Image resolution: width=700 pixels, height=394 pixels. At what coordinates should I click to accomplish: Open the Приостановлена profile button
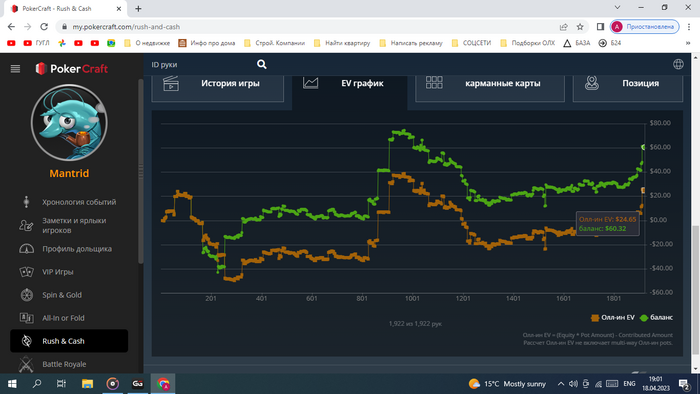click(645, 27)
